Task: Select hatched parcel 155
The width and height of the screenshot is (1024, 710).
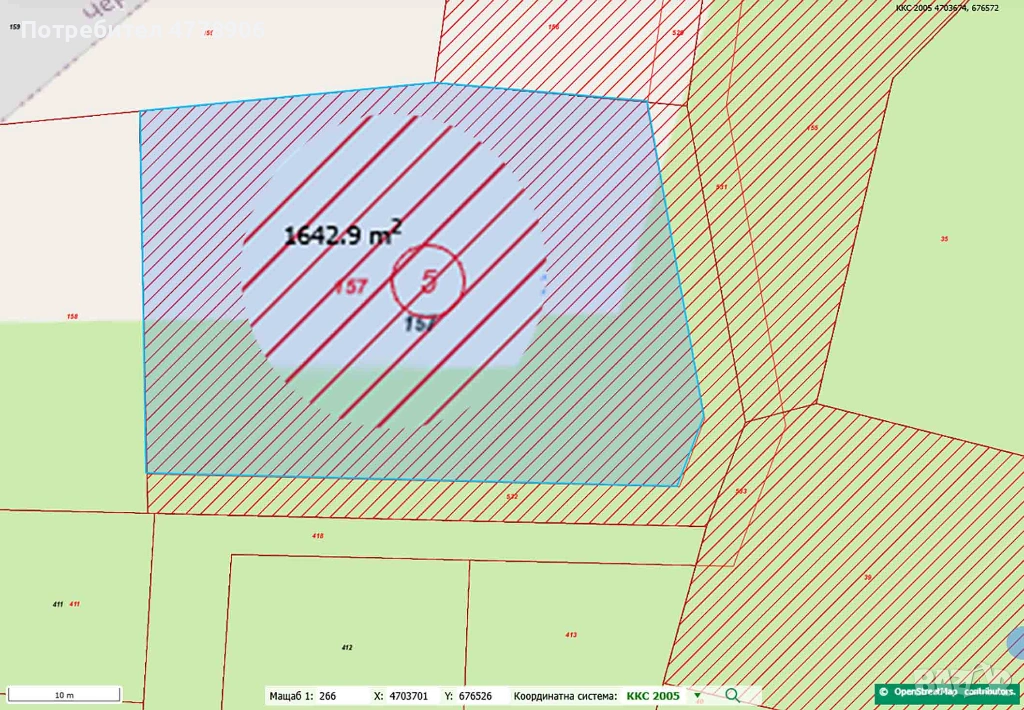Action: point(812,128)
